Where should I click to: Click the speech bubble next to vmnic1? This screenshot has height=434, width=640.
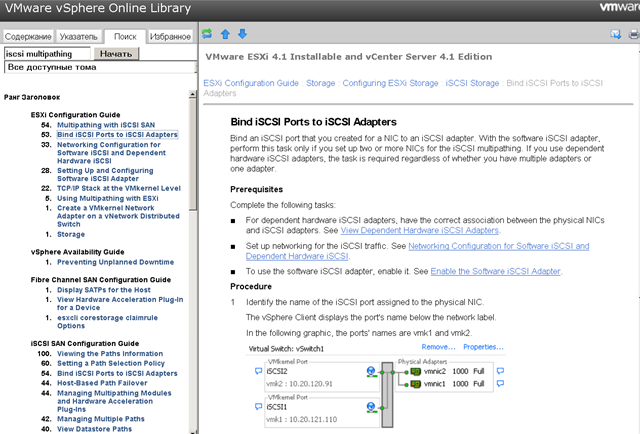(x=500, y=383)
